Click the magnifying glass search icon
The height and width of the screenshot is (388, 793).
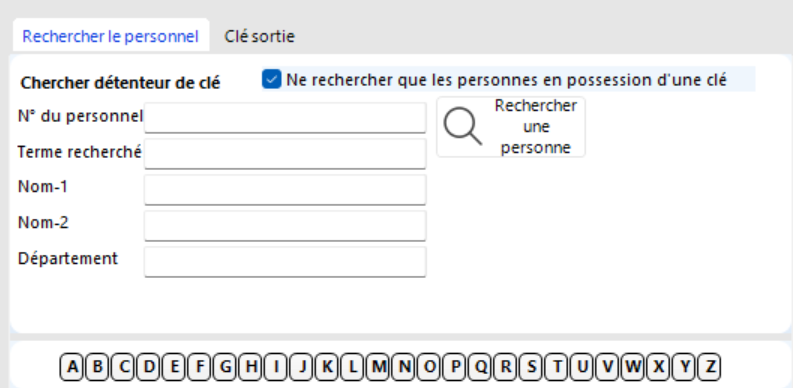point(462,126)
